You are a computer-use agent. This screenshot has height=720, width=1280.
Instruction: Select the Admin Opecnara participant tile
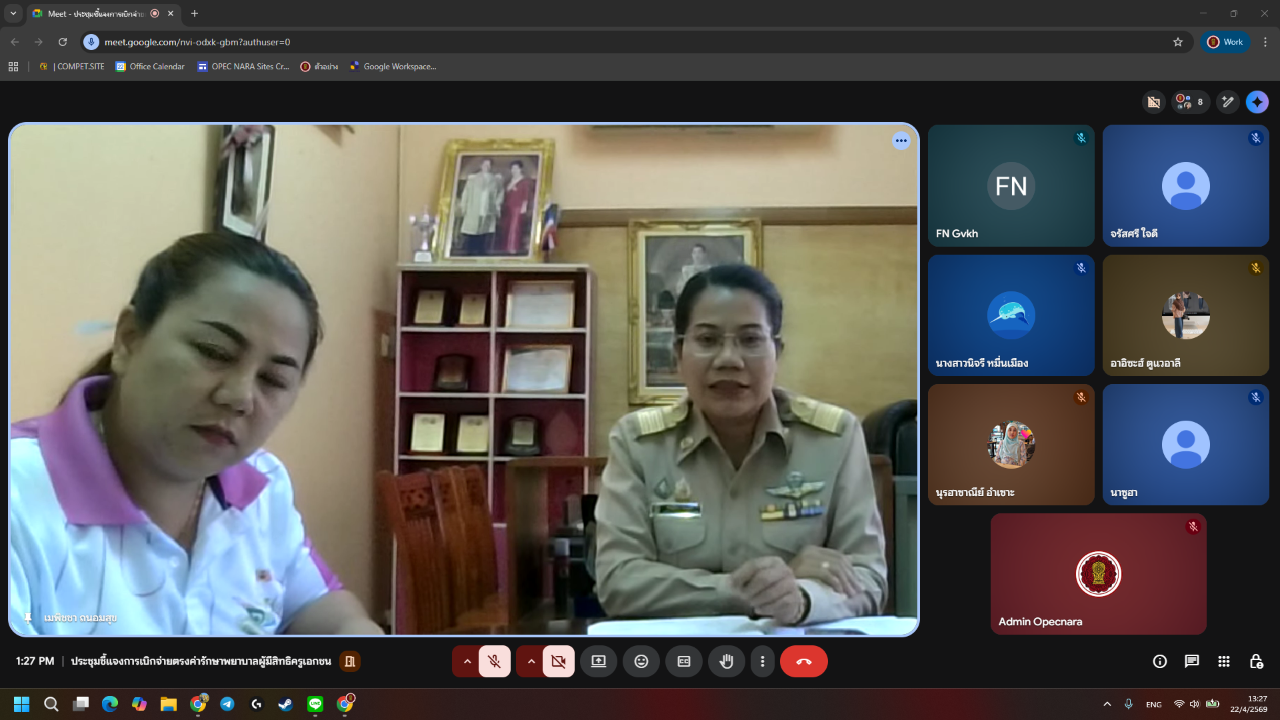pyautogui.click(x=1098, y=574)
